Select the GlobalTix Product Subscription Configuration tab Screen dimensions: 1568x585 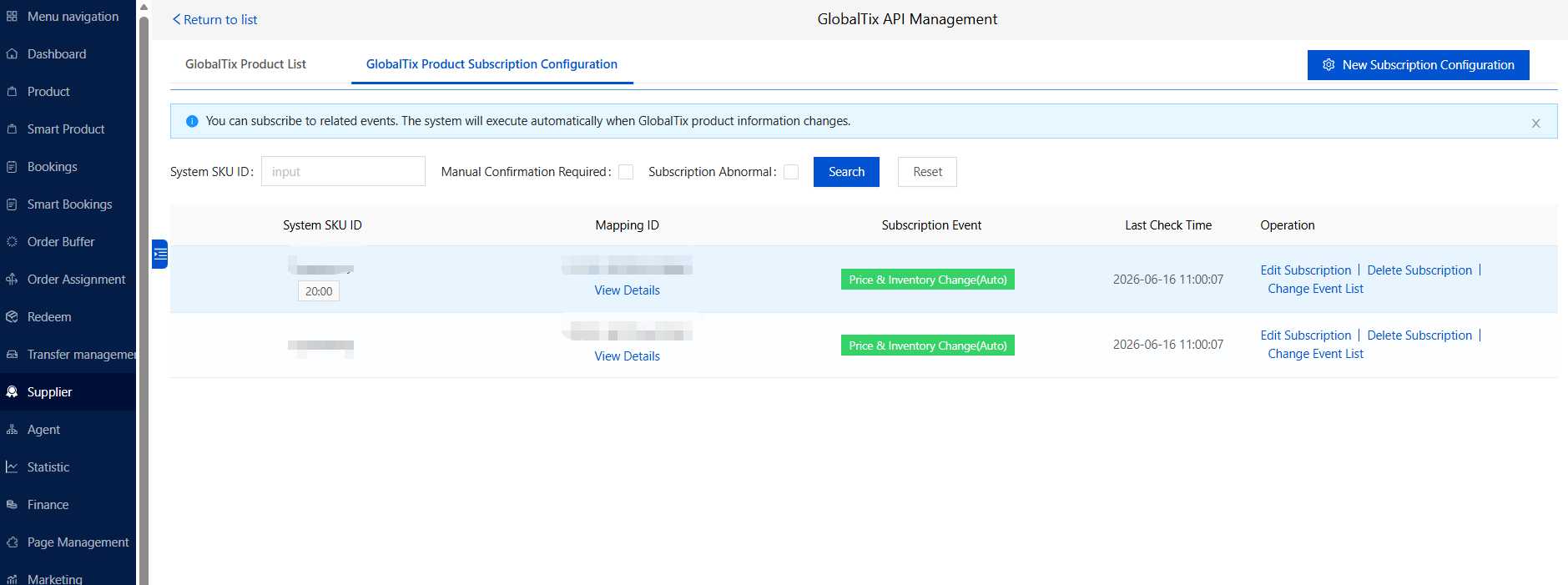(492, 64)
